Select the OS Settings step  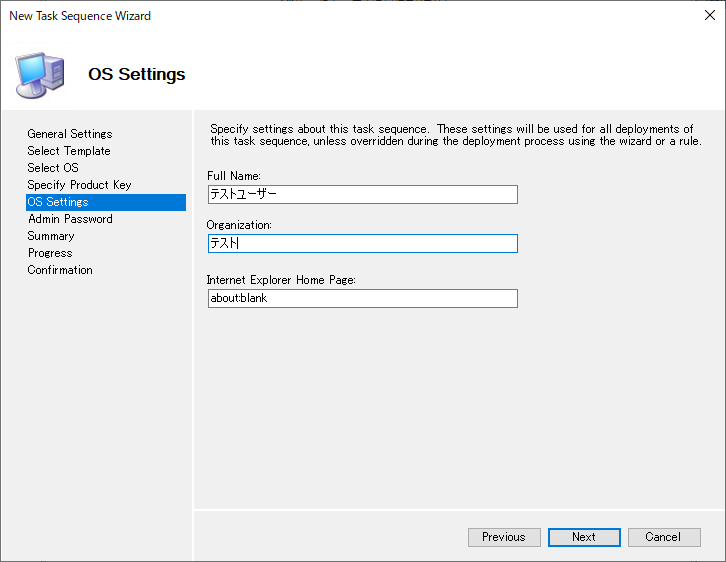[58, 202]
